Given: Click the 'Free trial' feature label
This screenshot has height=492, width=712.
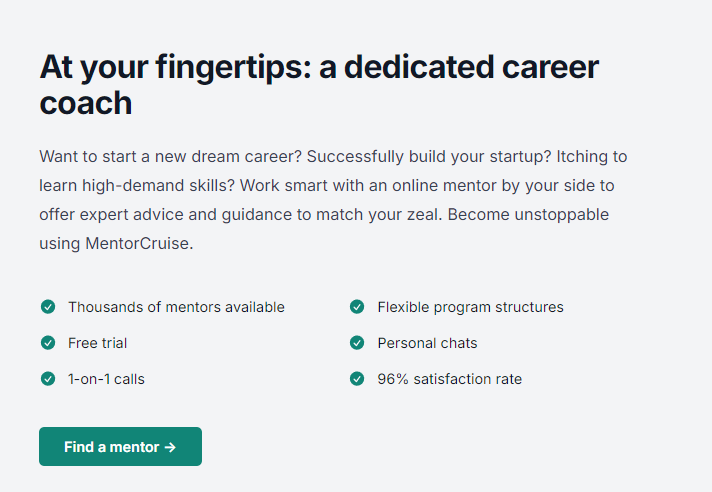Looking at the screenshot, I should [97, 343].
